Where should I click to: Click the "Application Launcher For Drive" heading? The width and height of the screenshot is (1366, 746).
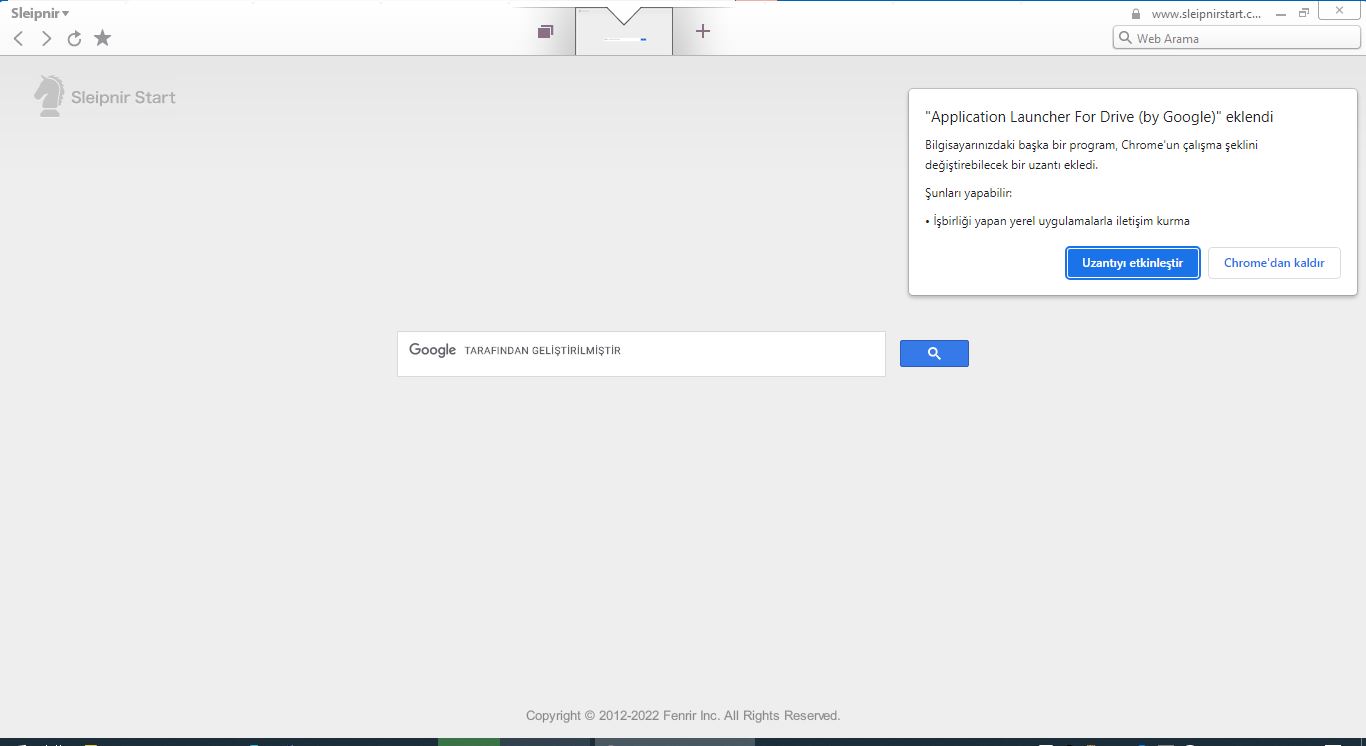tap(1099, 117)
